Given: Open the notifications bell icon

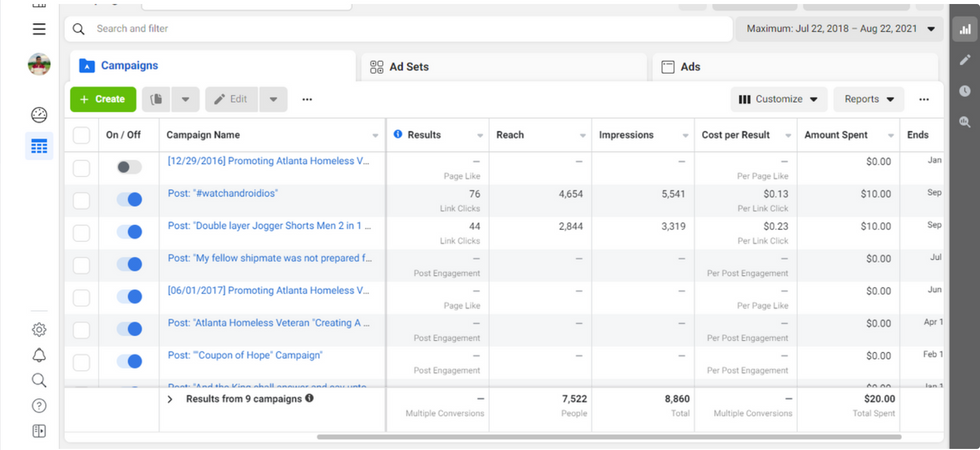Looking at the screenshot, I should (39, 355).
